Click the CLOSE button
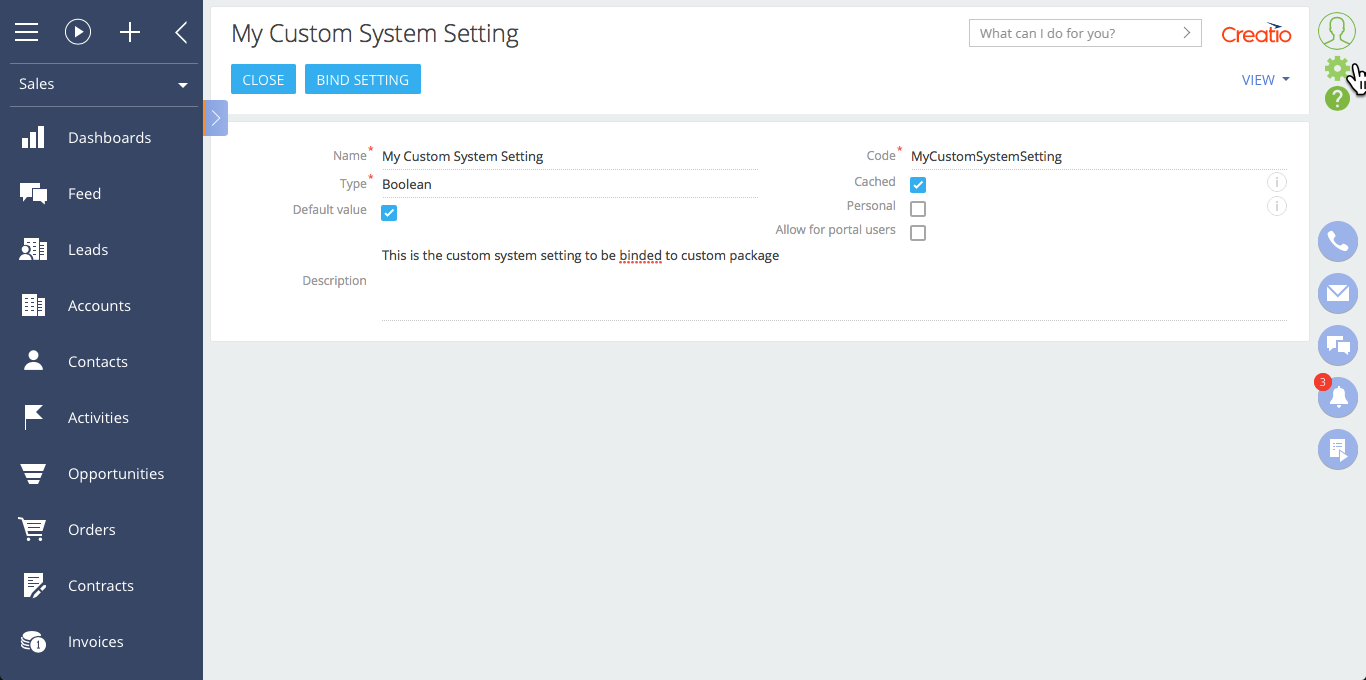 263,80
